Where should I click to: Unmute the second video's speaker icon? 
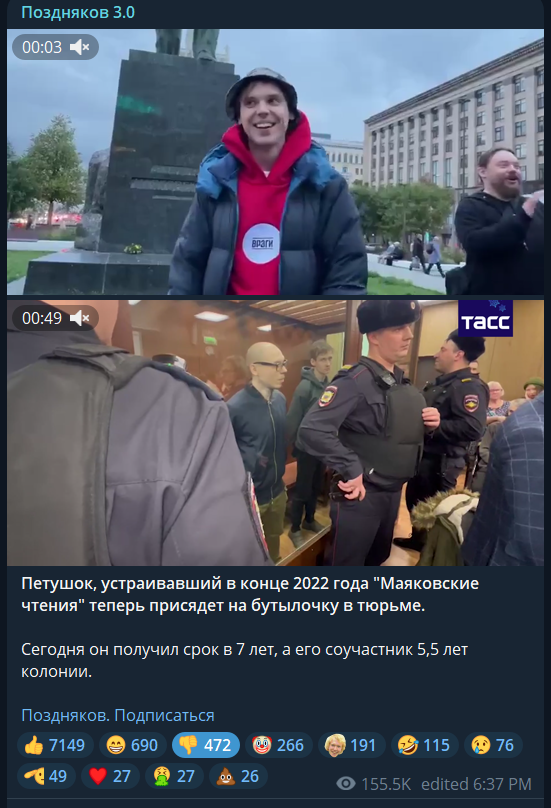click(x=79, y=318)
